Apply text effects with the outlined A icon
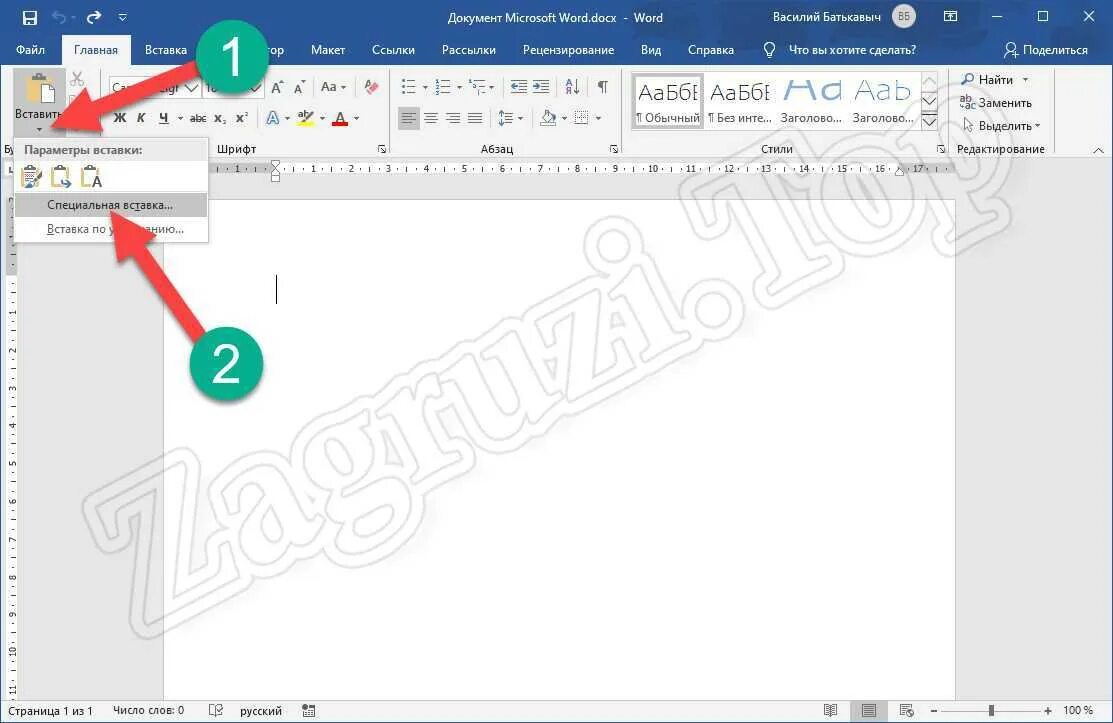This screenshot has height=723, width=1113. (273, 118)
